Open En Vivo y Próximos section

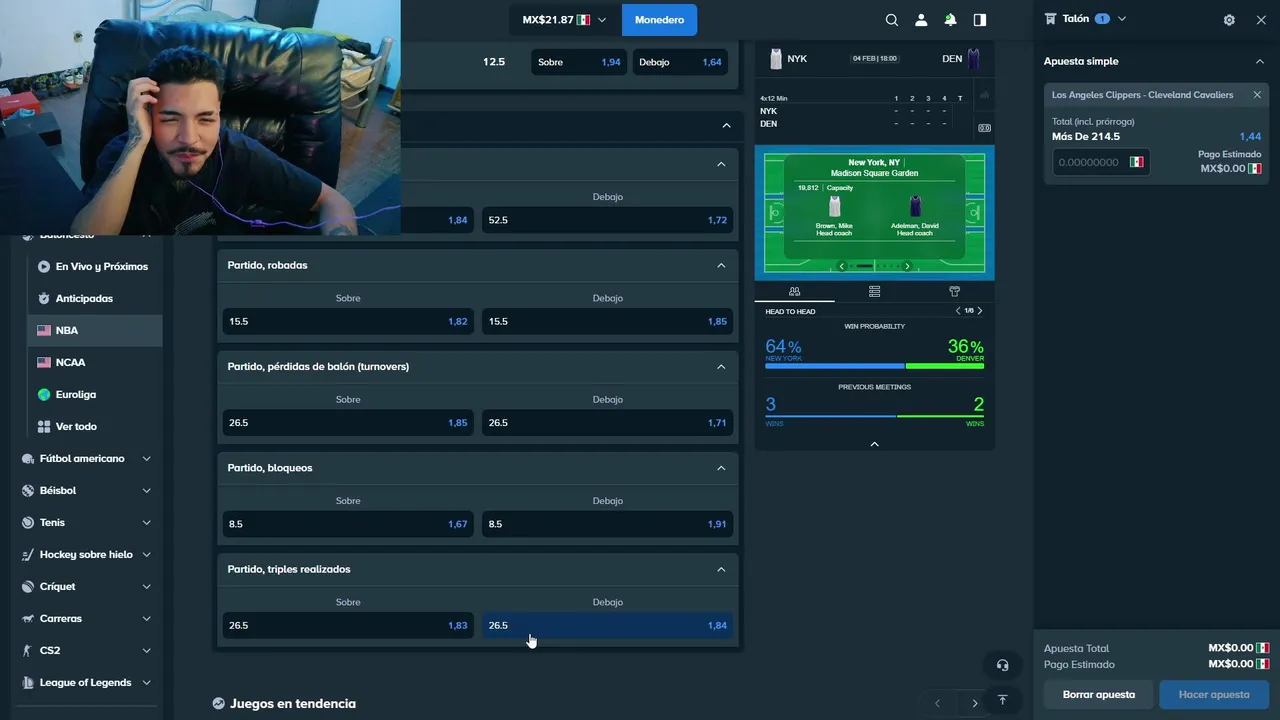pos(94,267)
